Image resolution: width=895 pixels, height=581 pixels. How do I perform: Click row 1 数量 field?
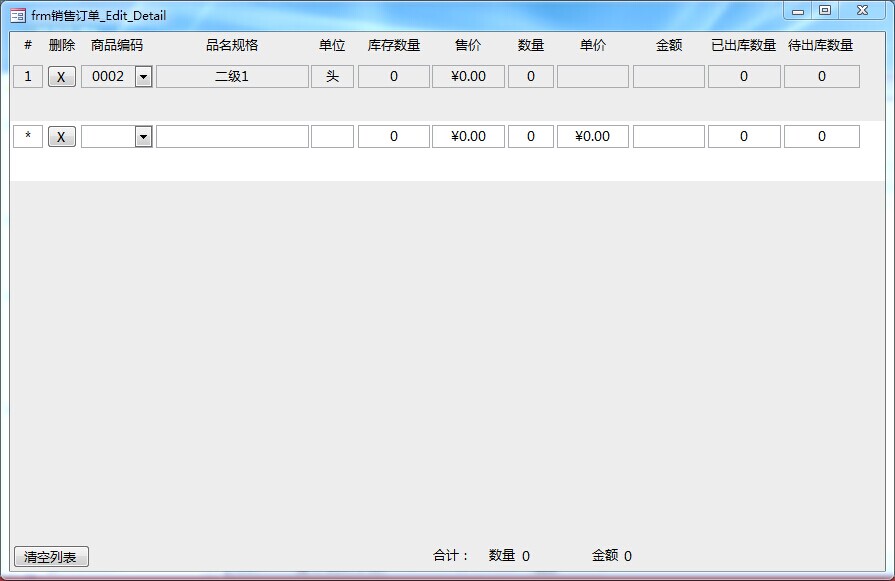coord(531,76)
